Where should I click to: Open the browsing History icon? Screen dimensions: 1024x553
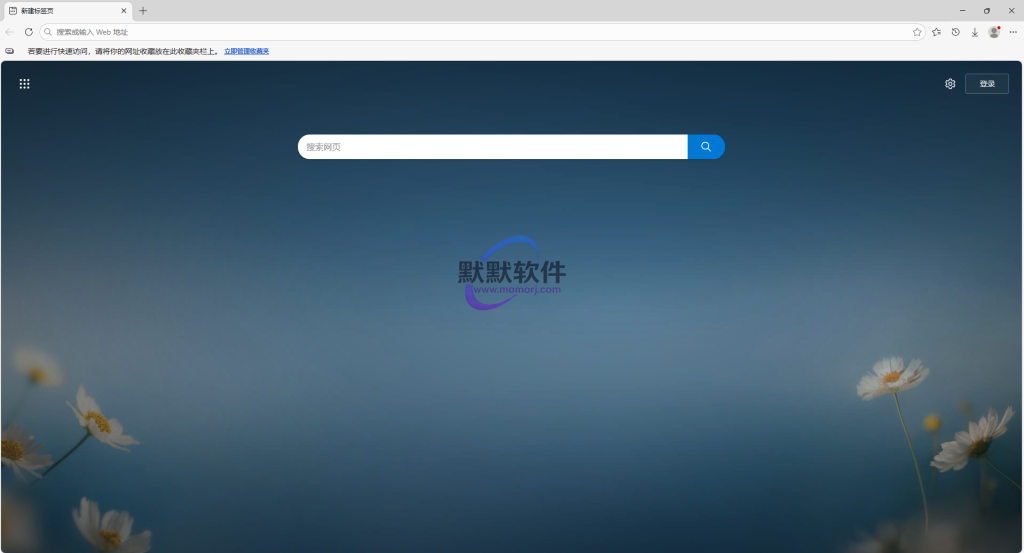(956, 32)
